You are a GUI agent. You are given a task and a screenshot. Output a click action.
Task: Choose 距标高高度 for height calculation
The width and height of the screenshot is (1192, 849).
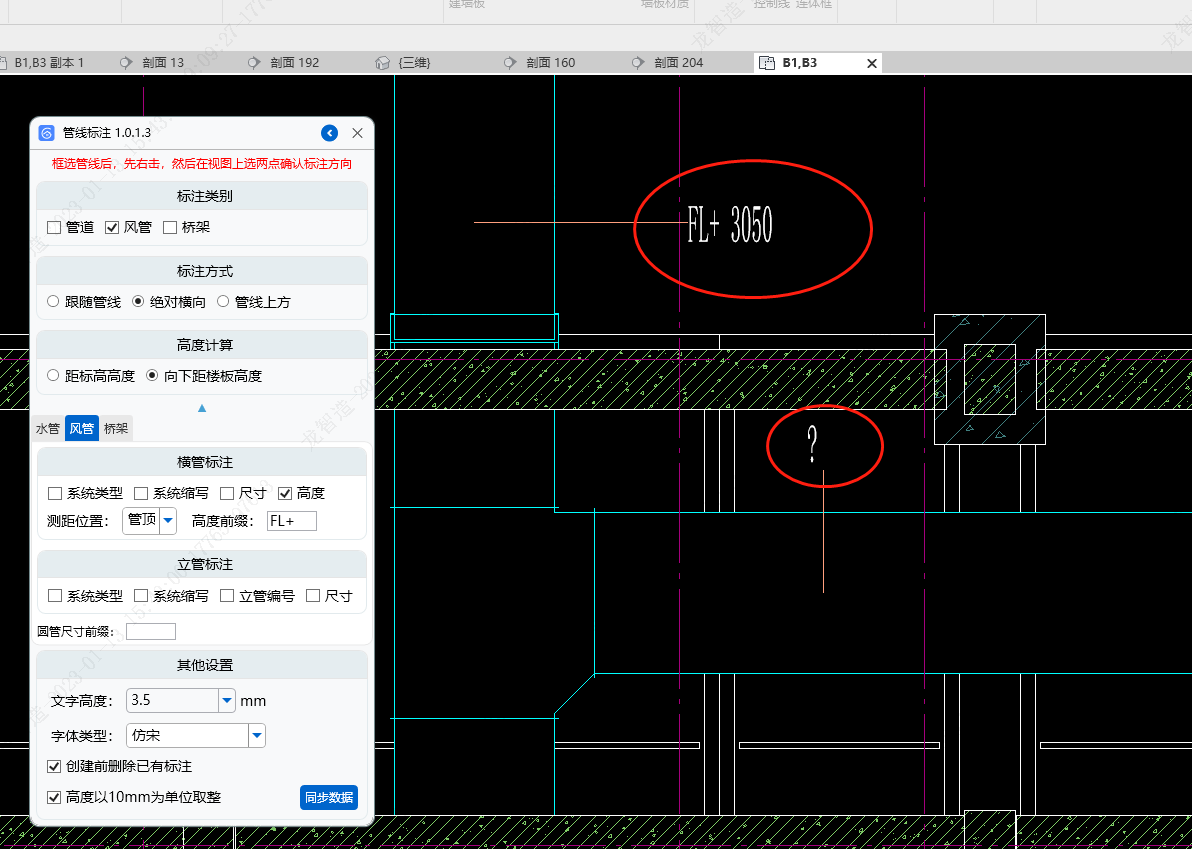point(54,376)
